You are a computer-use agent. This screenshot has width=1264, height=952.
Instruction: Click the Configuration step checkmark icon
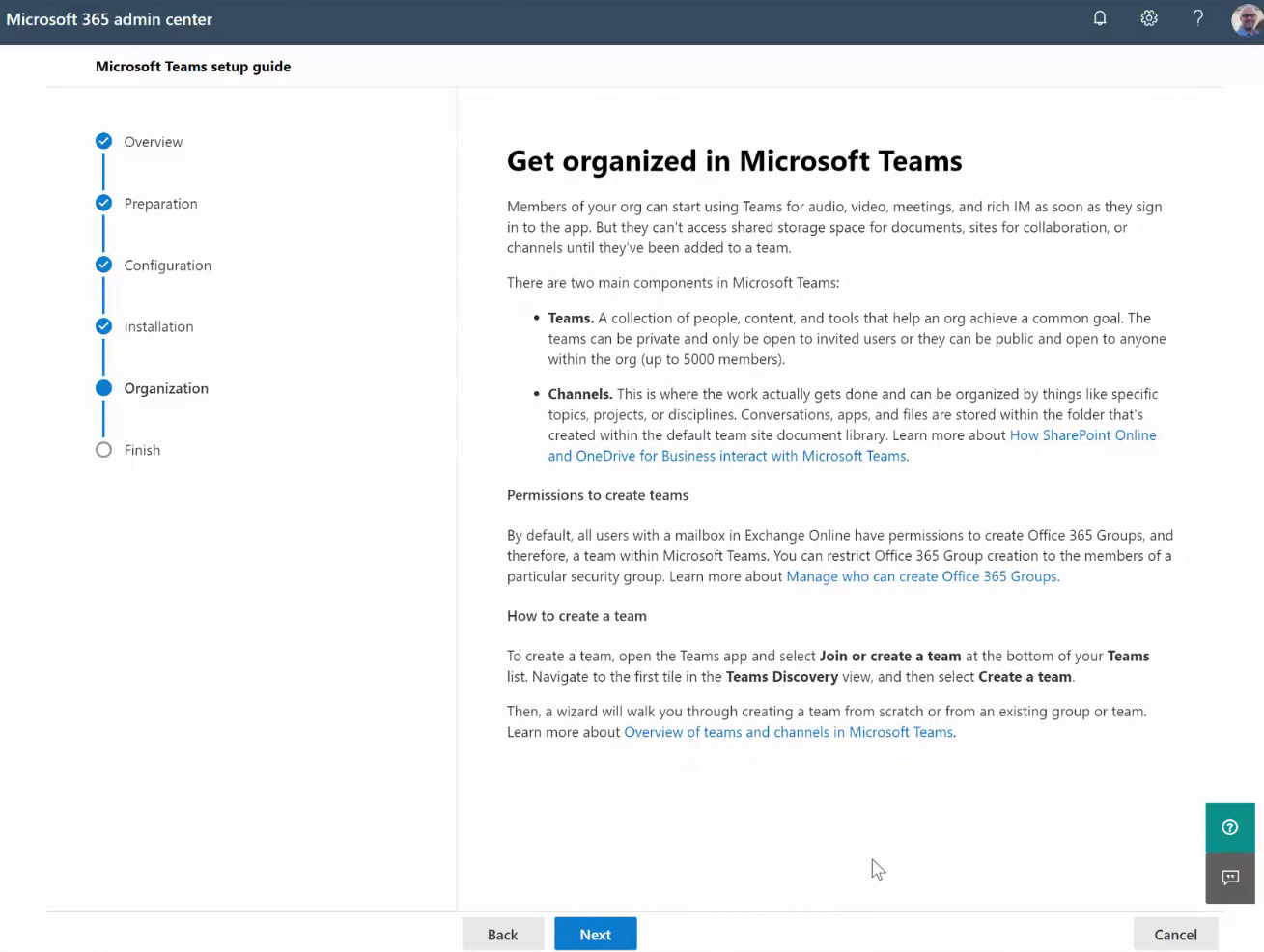(103, 265)
